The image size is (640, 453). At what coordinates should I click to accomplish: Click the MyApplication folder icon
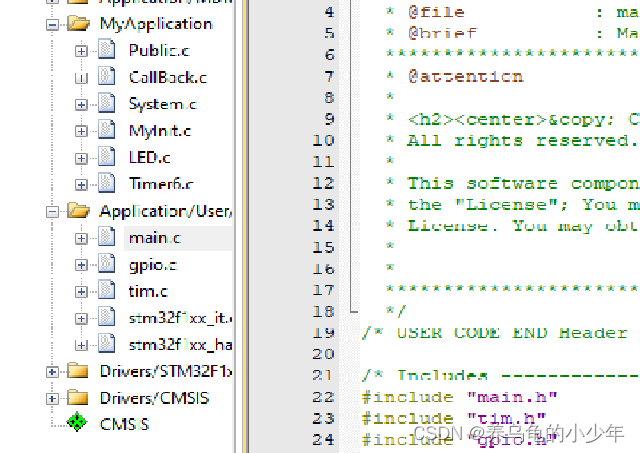tap(78, 24)
